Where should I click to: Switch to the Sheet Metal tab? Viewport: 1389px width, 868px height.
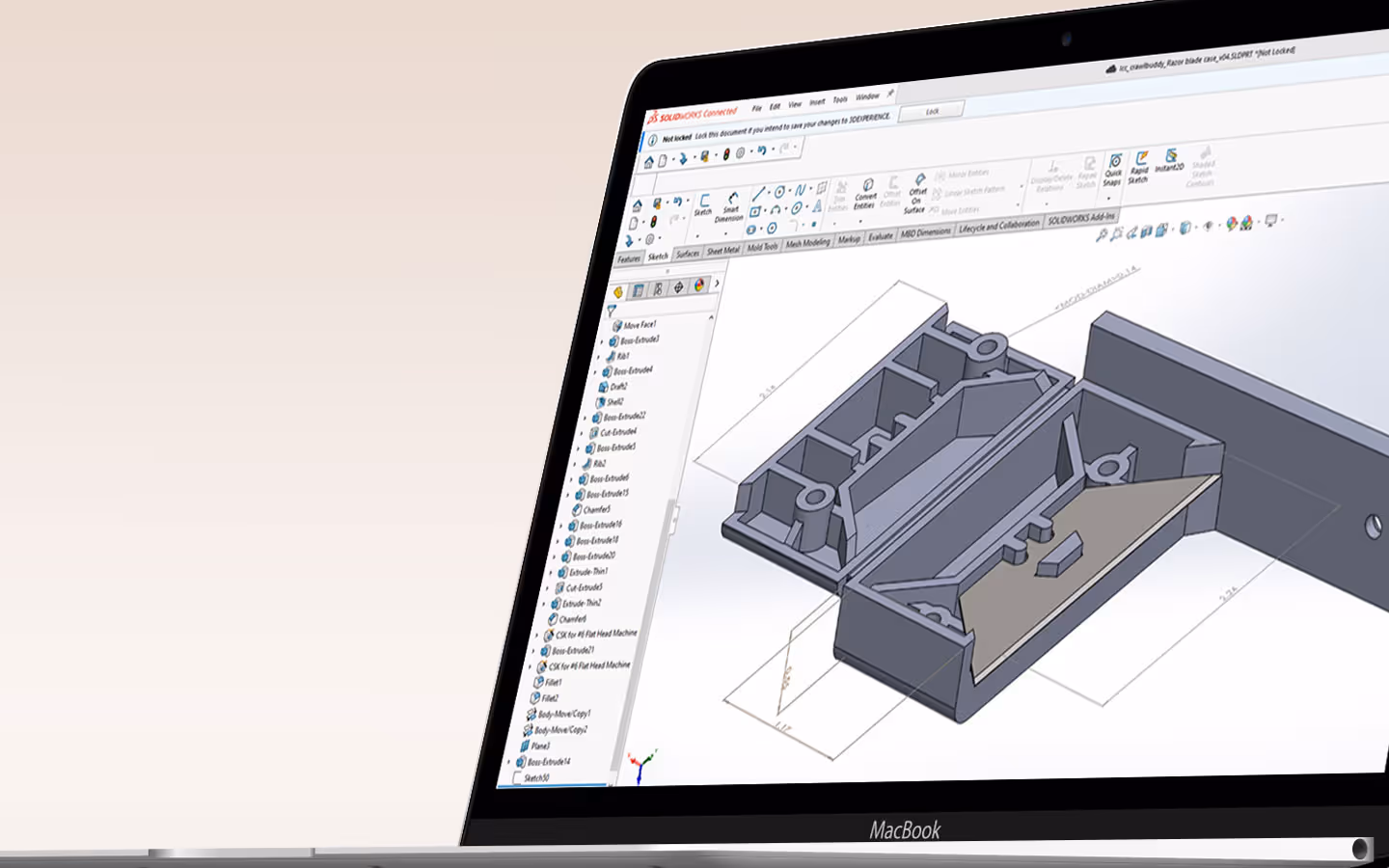tap(722, 251)
